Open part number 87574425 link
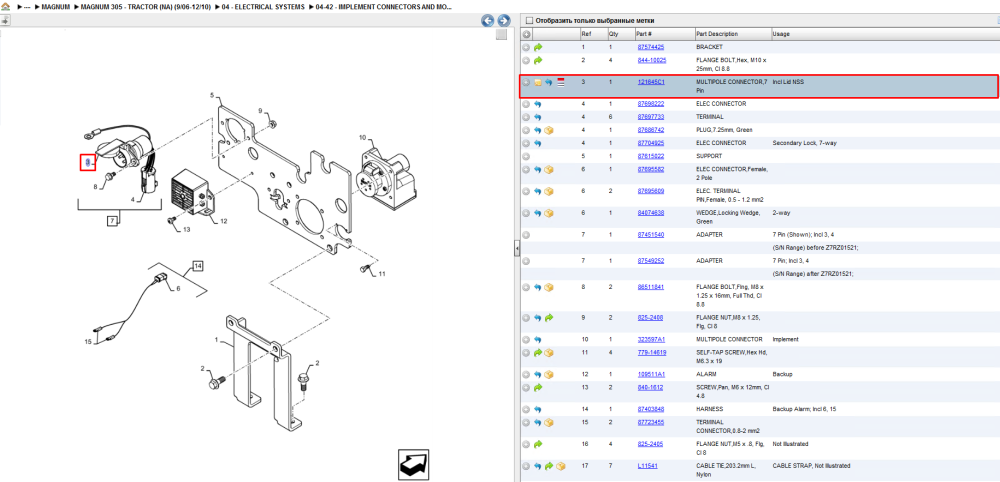Image resolution: width=1000 pixels, height=482 pixels. point(651,47)
